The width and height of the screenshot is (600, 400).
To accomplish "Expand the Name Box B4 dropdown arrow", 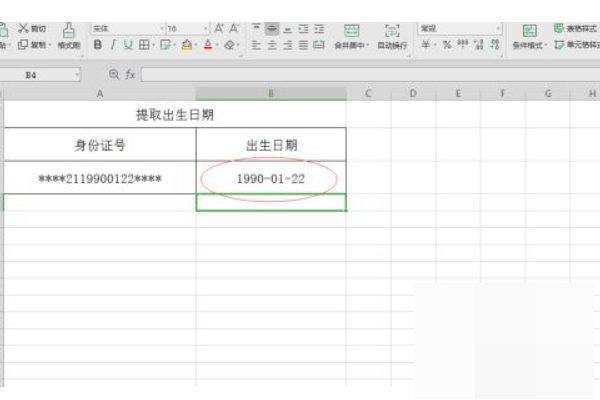I will 77,75.
